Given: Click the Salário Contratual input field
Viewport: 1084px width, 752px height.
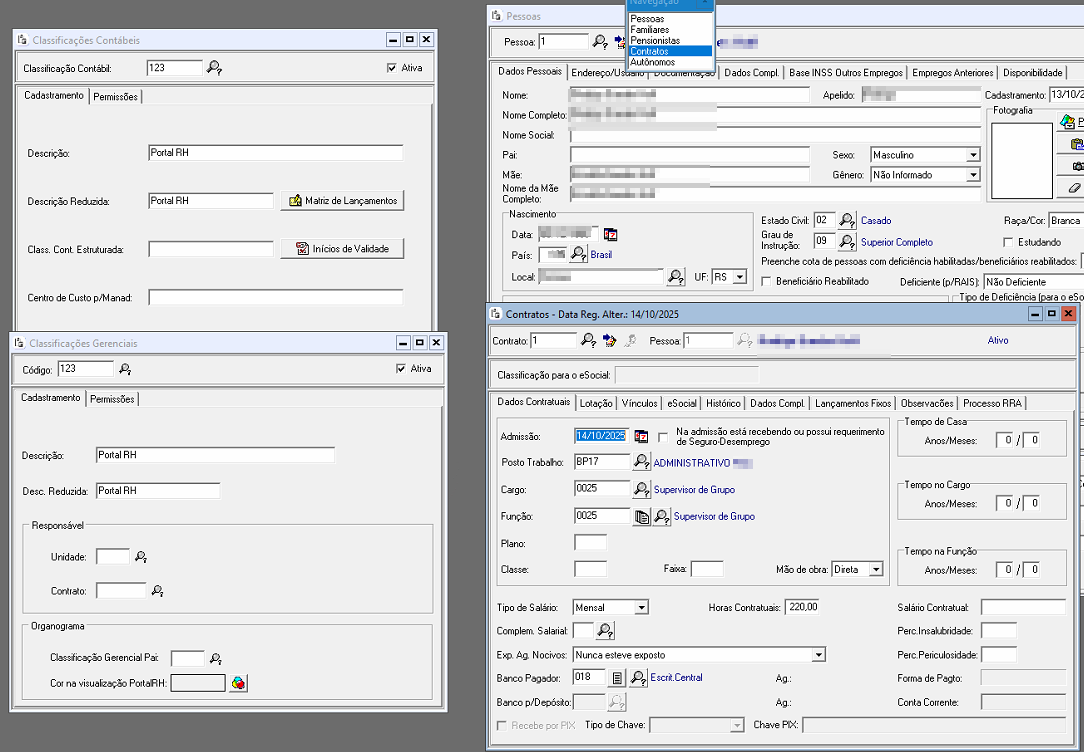Looking at the screenshot, I should pos(1023,607).
